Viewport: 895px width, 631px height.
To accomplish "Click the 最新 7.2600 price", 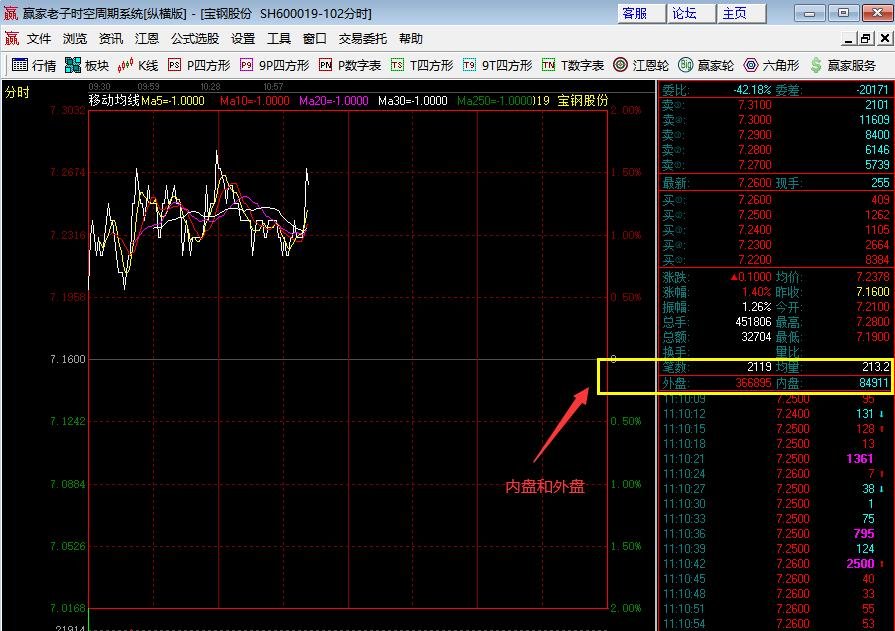I will (x=755, y=183).
